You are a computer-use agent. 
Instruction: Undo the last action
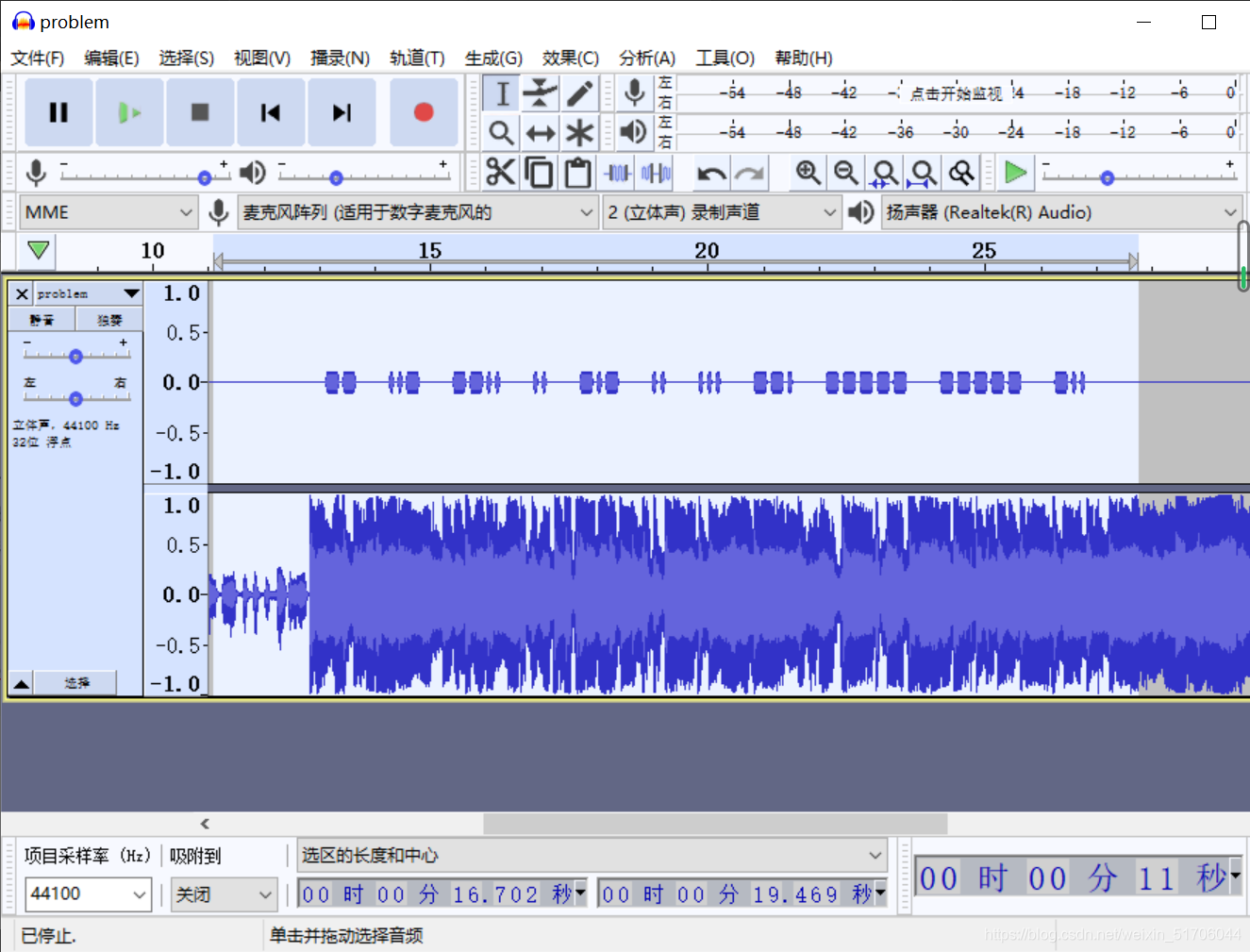tap(711, 173)
